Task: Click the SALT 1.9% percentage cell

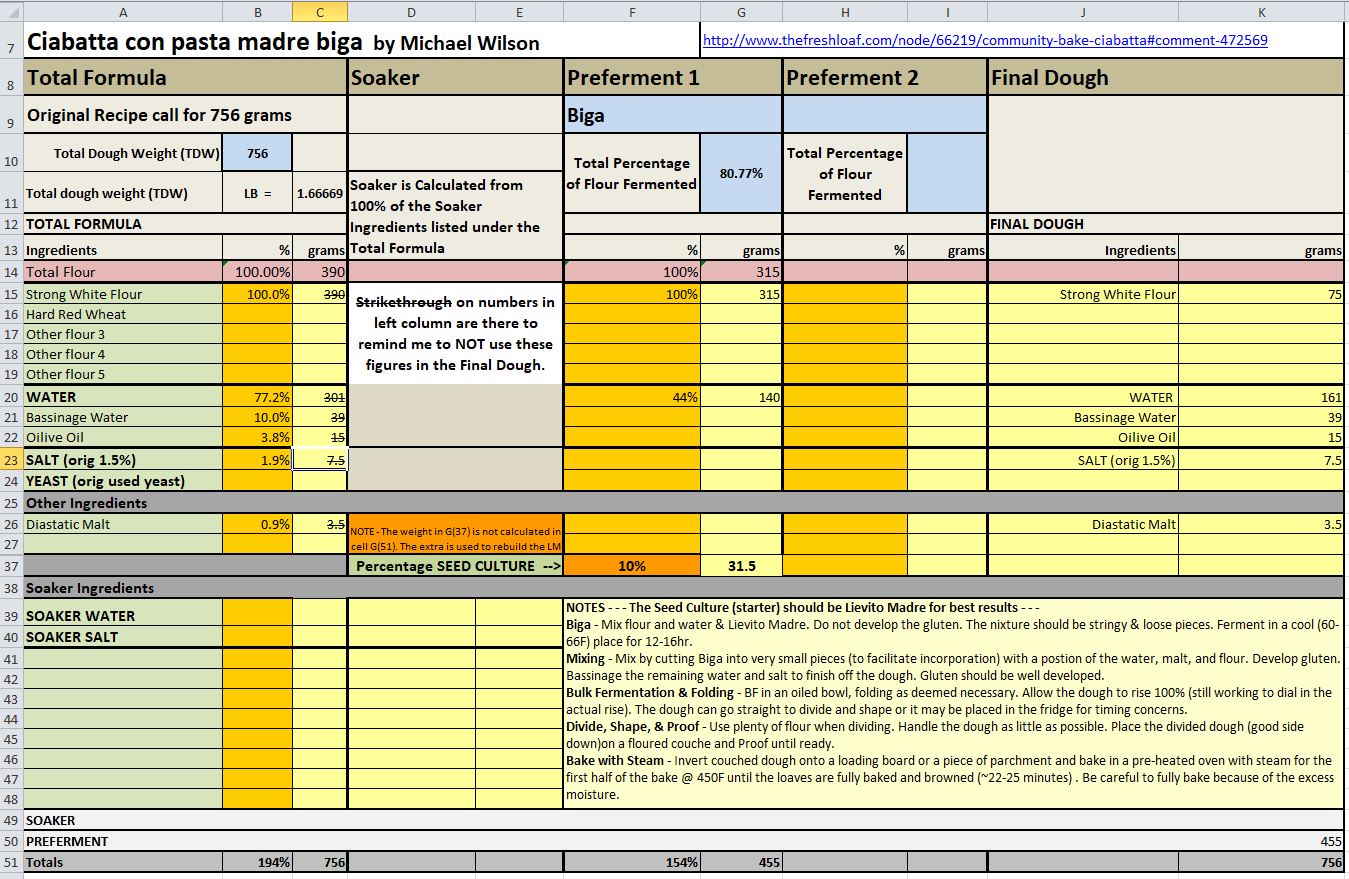Action: pos(257,460)
